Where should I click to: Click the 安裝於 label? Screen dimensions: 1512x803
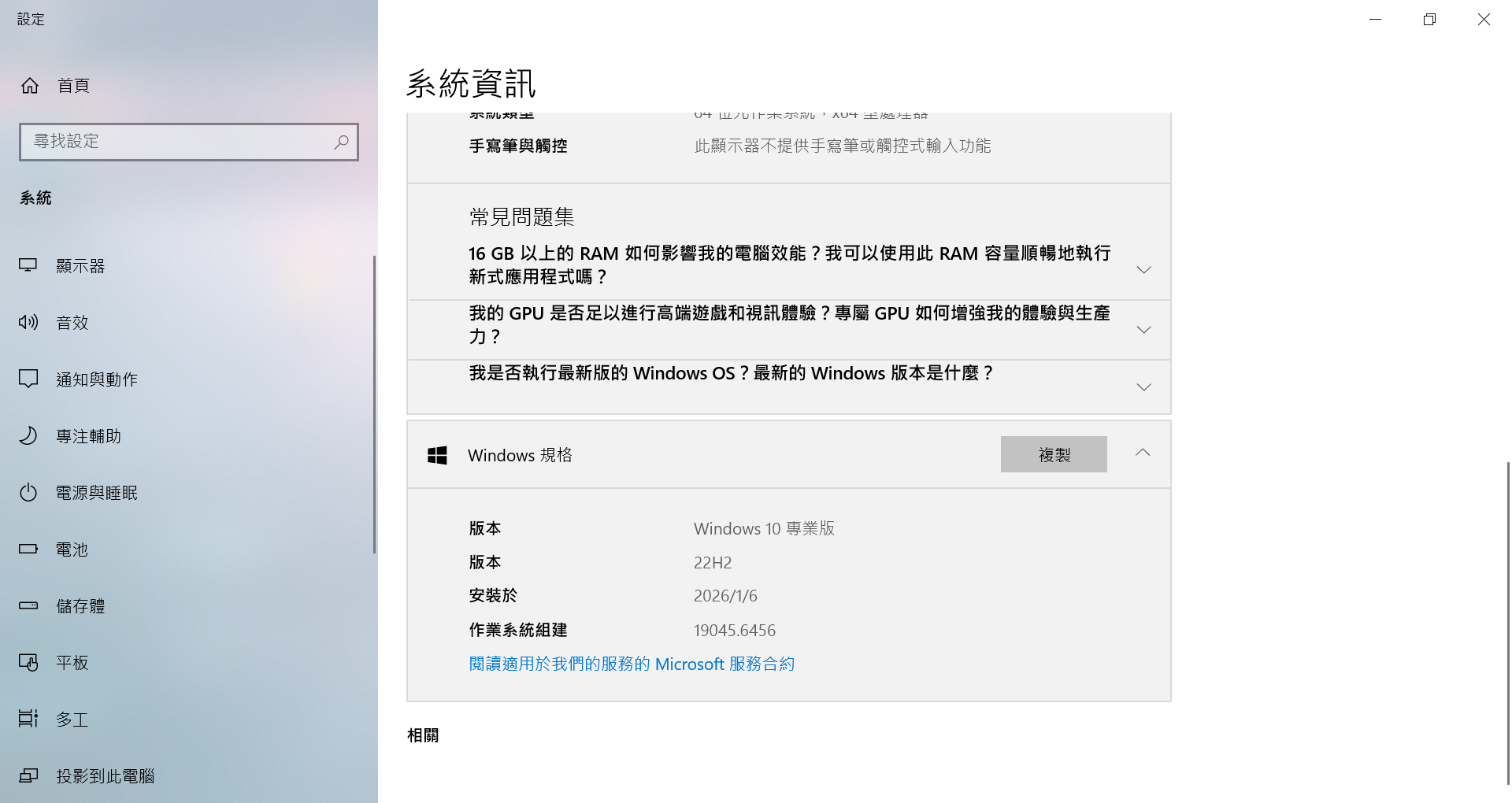pyautogui.click(x=493, y=596)
